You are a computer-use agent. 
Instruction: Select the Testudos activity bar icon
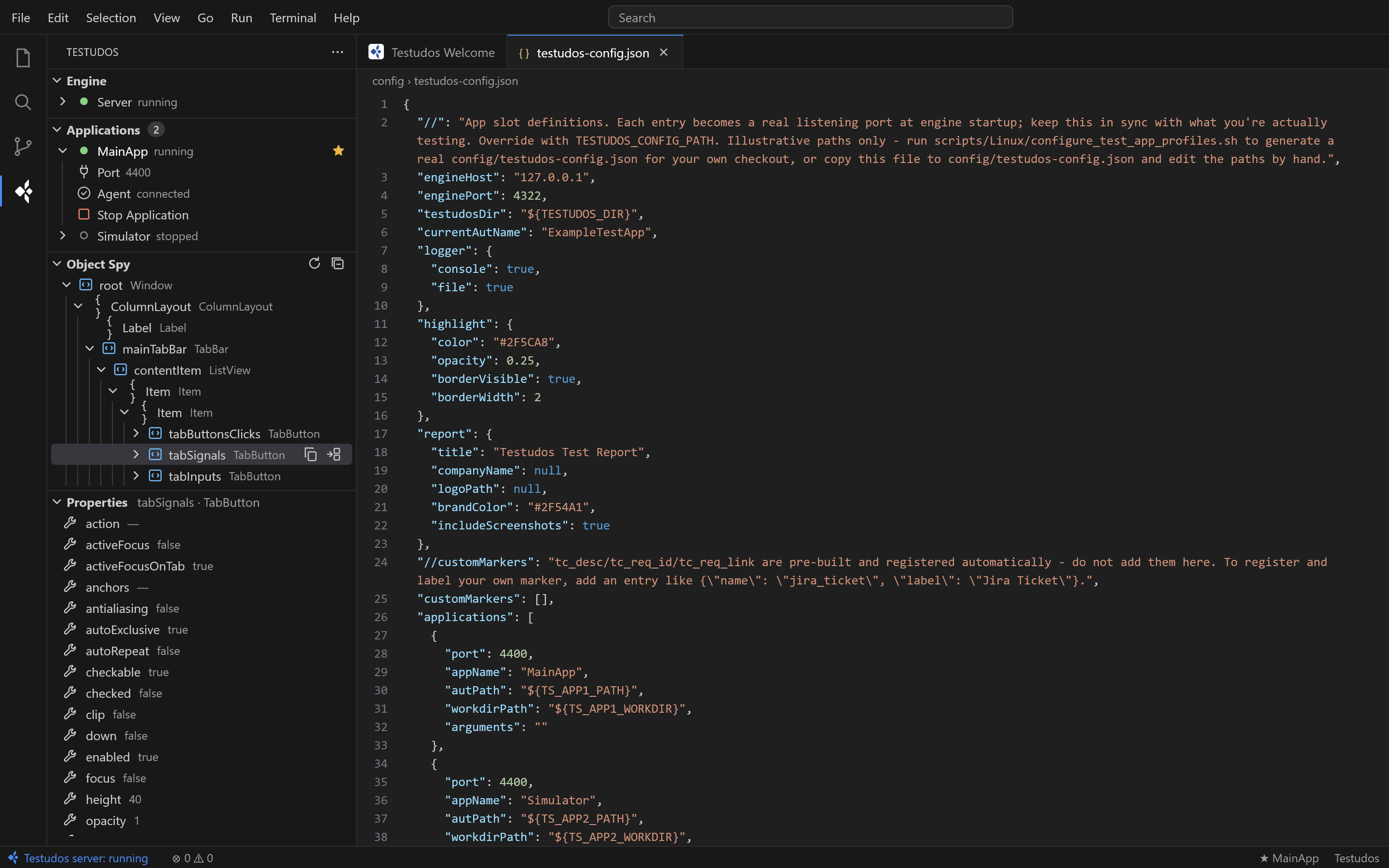(23, 191)
